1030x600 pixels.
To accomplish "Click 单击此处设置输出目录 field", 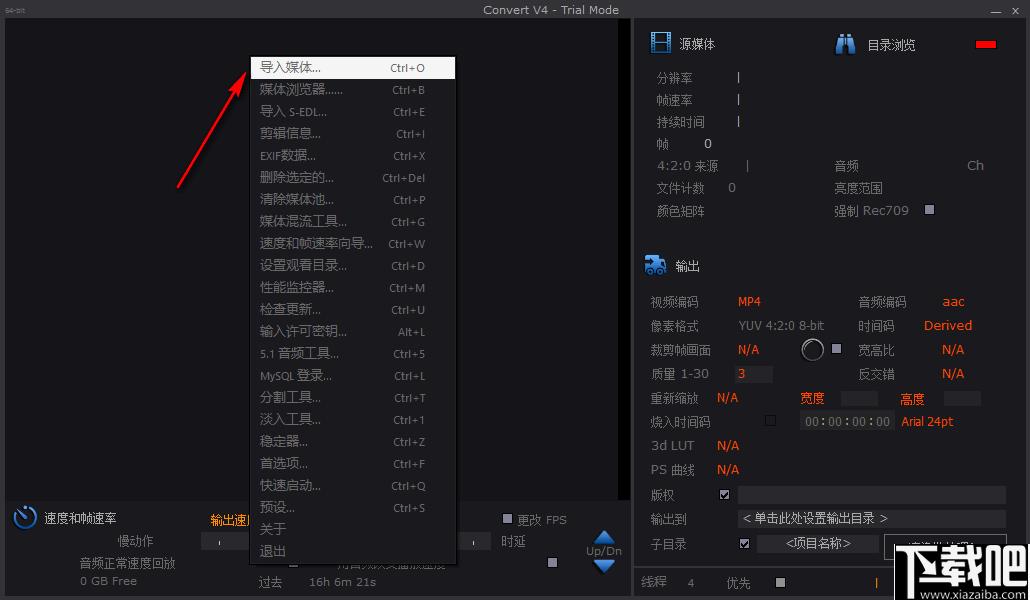I will tap(872, 519).
